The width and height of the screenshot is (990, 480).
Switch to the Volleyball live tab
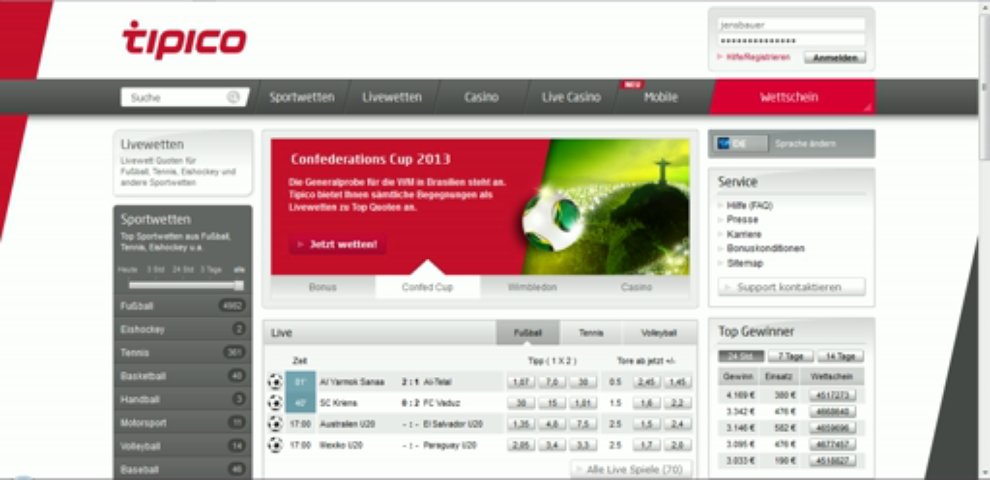click(659, 333)
